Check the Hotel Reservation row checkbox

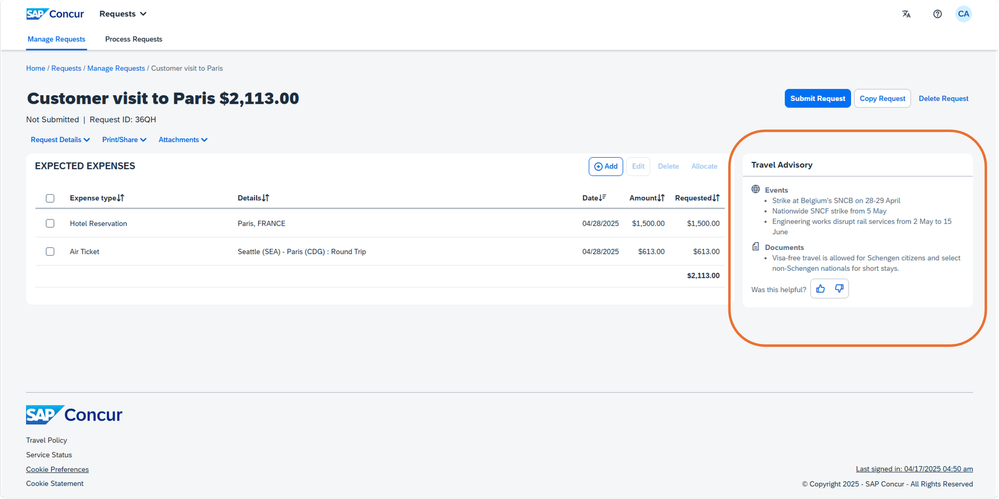click(x=50, y=224)
